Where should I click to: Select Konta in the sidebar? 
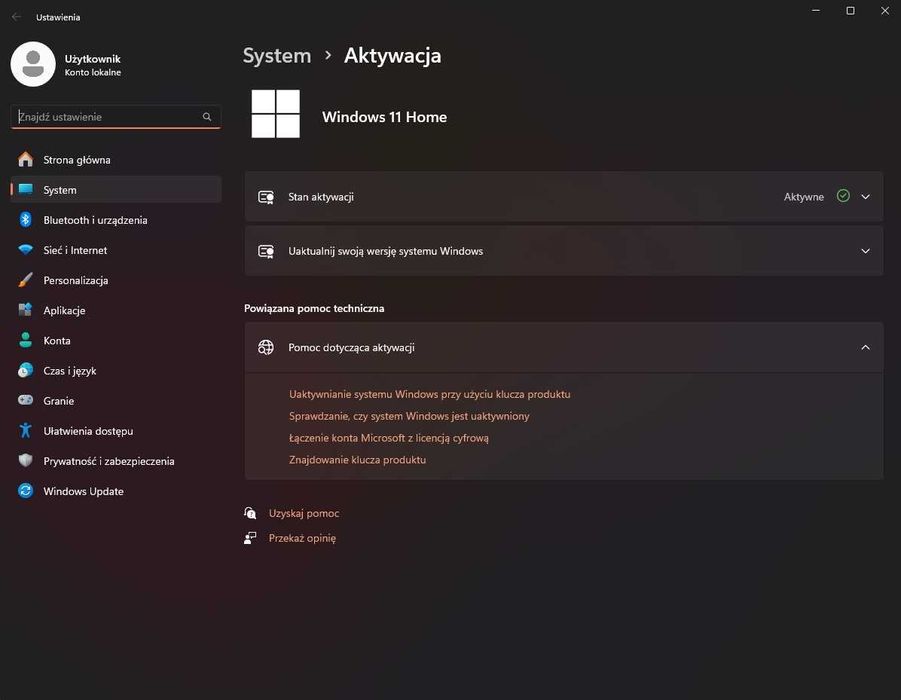116,340
